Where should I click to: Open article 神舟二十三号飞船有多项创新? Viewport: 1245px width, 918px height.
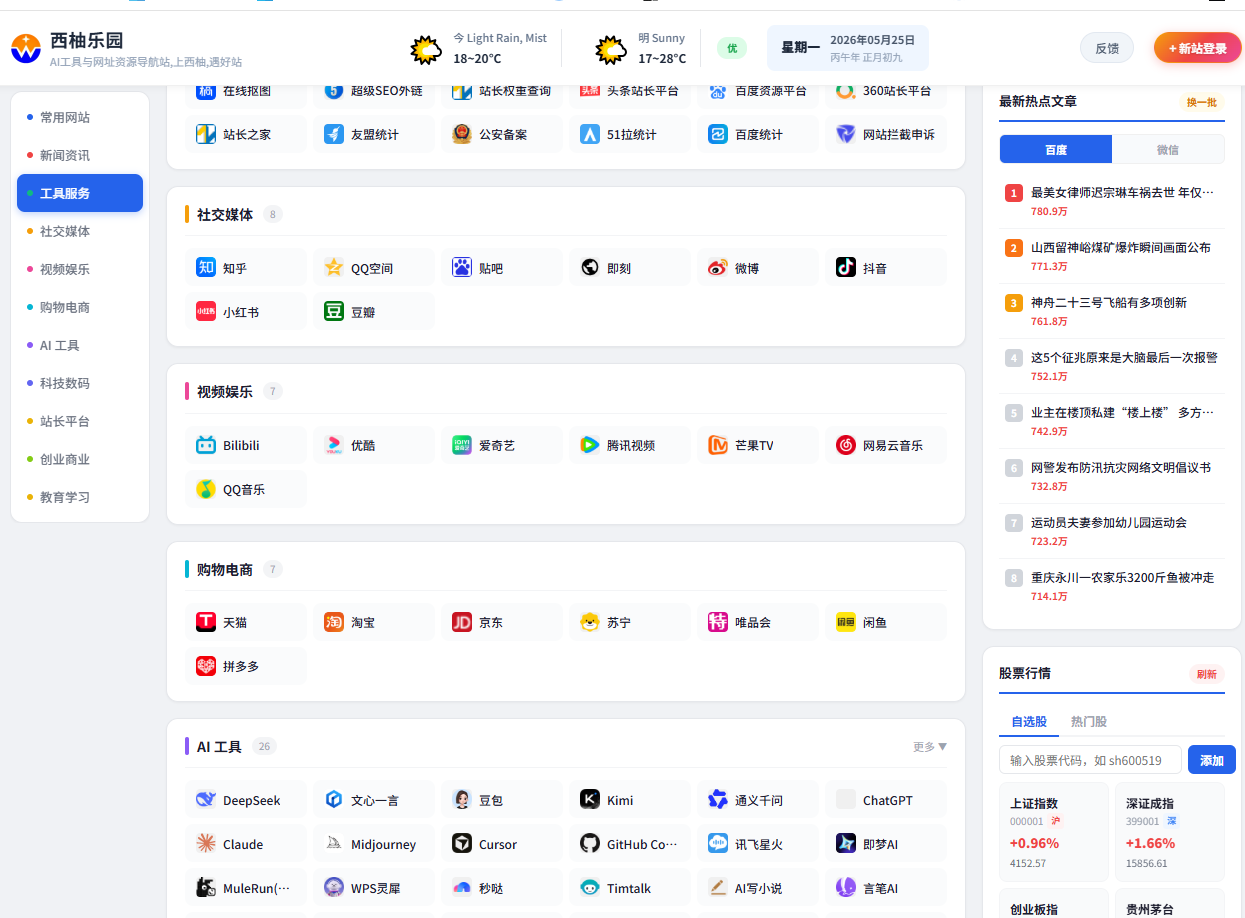tap(1109, 302)
